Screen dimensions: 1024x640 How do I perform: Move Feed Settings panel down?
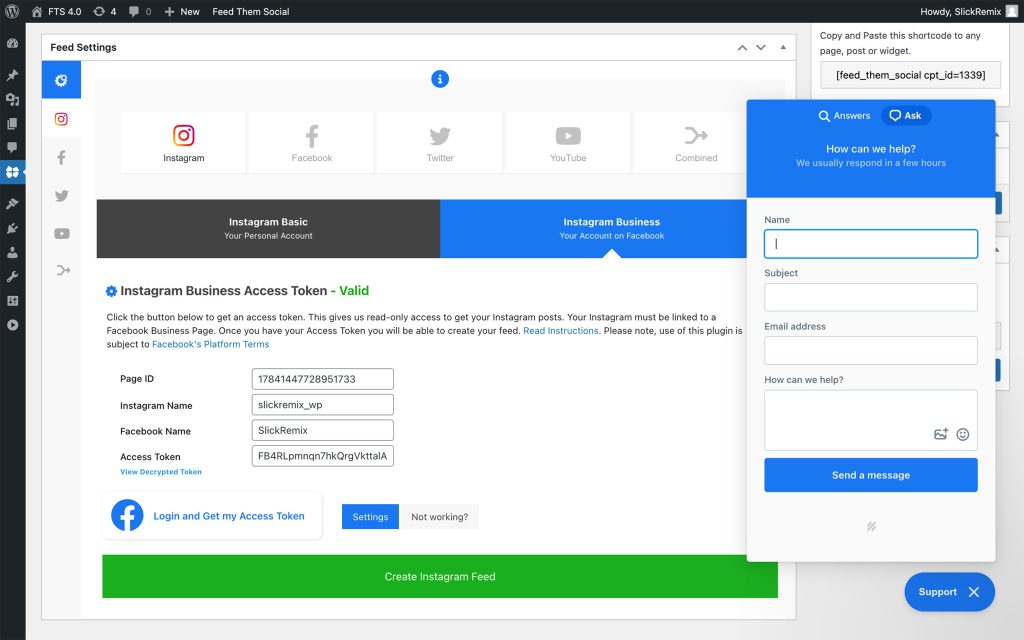click(x=761, y=48)
